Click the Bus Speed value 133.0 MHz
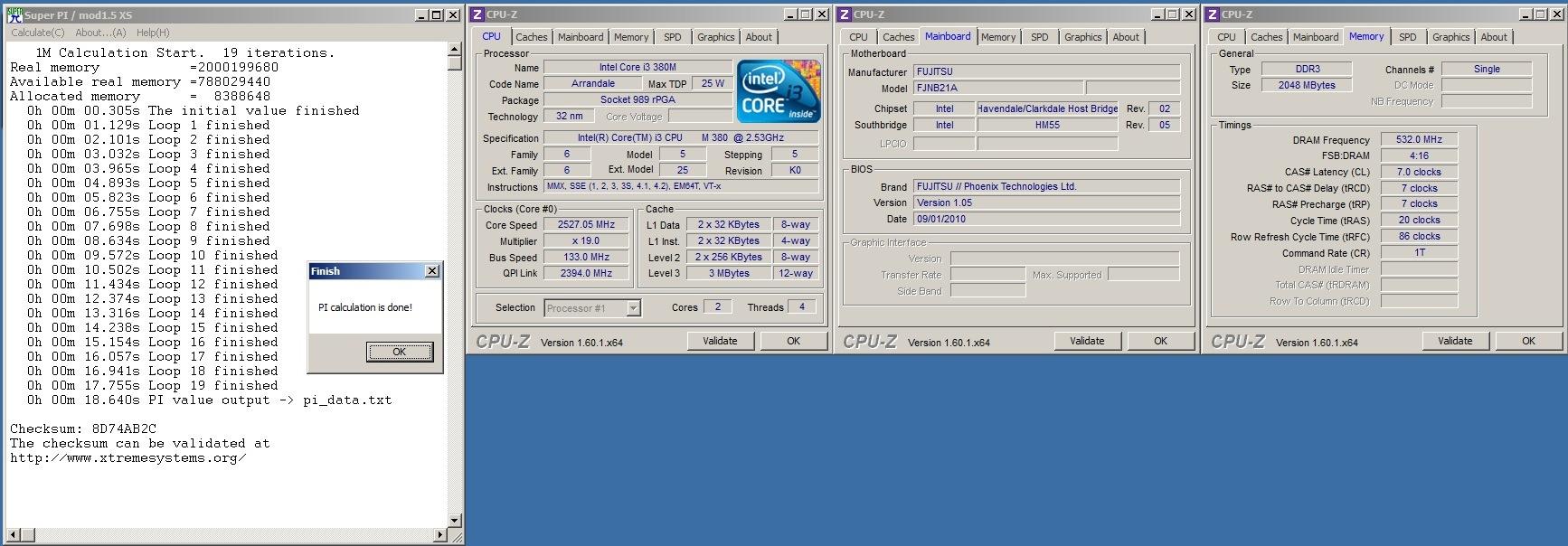 pyautogui.click(x=587, y=258)
